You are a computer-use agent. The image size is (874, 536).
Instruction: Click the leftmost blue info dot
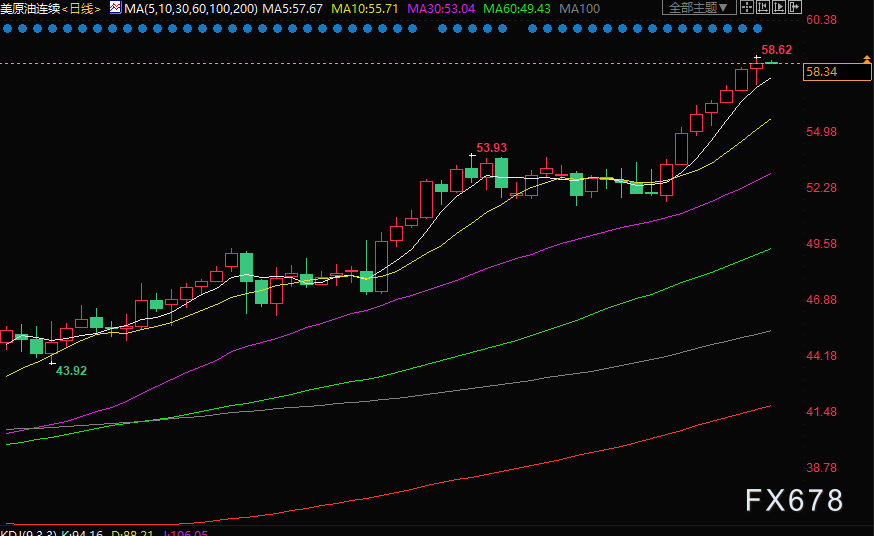pyautogui.click(x=7, y=28)
